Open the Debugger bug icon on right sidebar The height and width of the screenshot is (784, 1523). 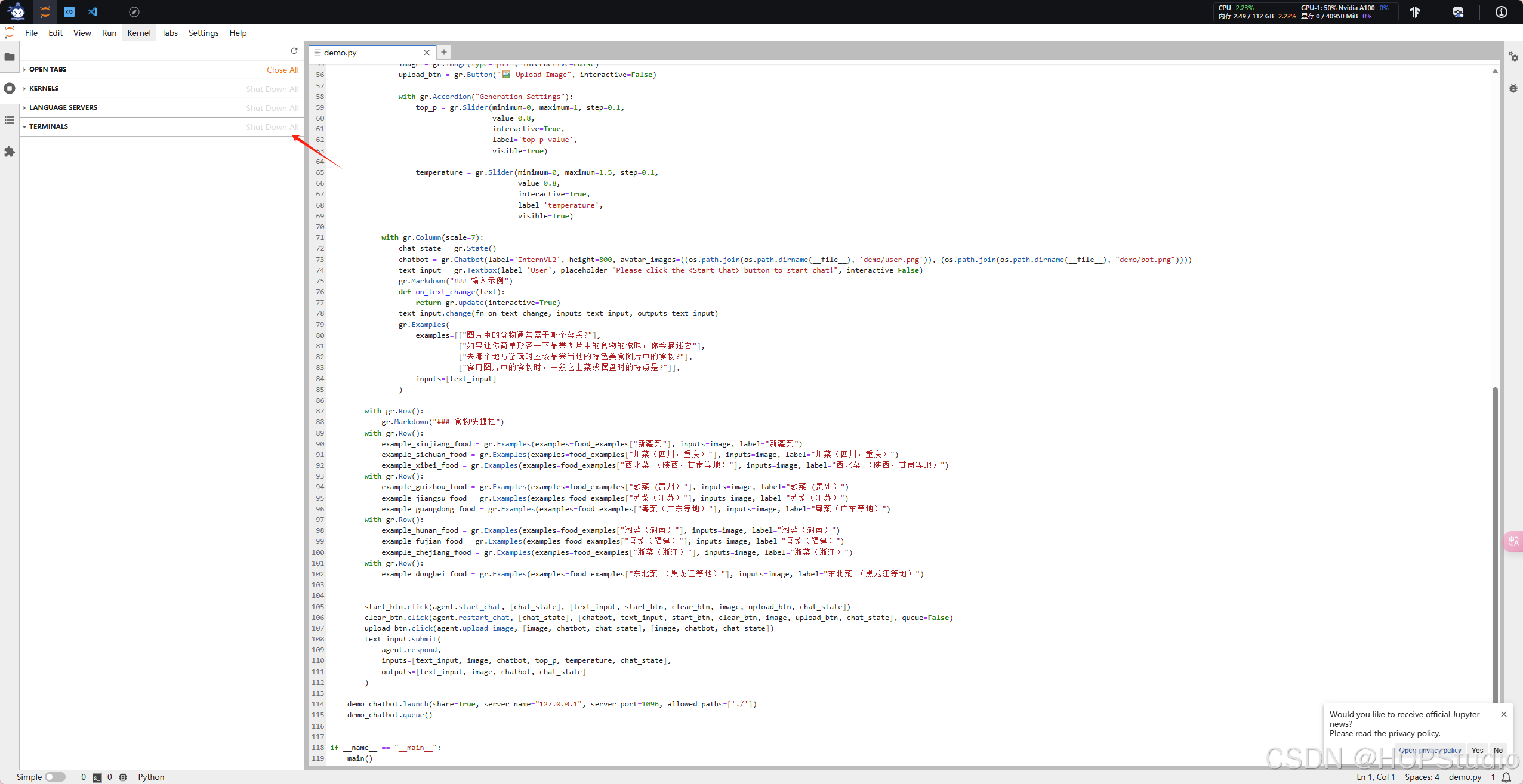coord(1513,88)
